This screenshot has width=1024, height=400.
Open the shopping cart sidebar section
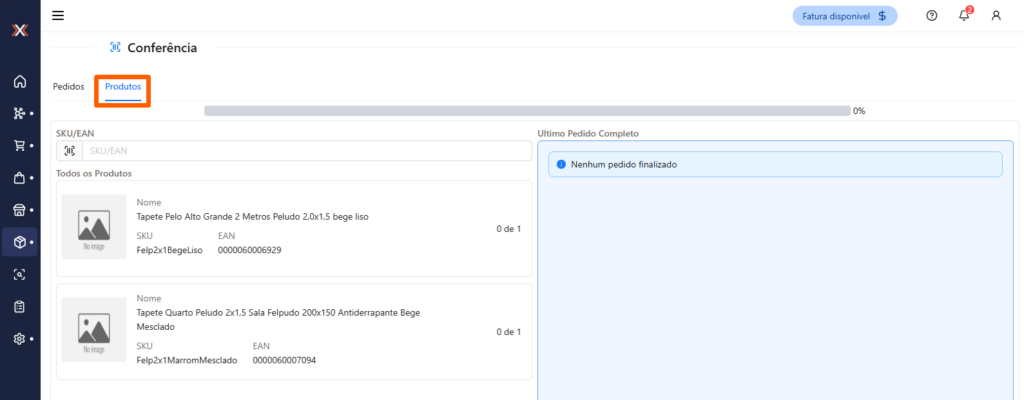click(19, 145)
